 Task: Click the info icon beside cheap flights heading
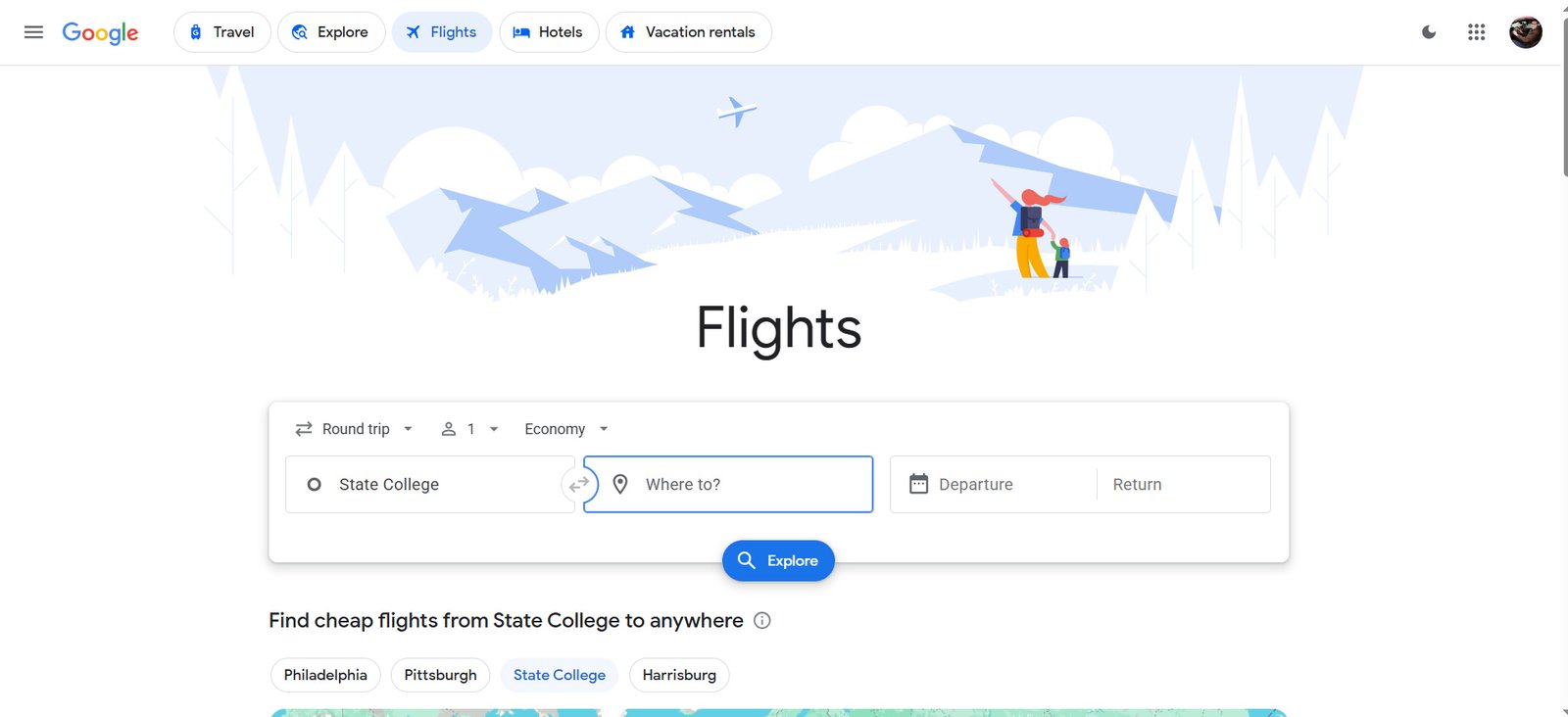pos(762,620)
